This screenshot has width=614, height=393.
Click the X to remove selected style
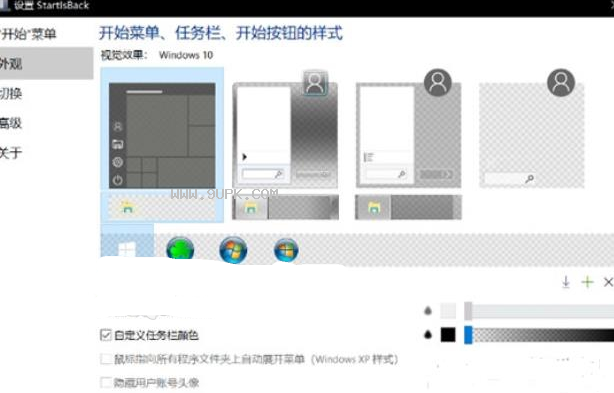pyautogui.click(x=608, y=282)
